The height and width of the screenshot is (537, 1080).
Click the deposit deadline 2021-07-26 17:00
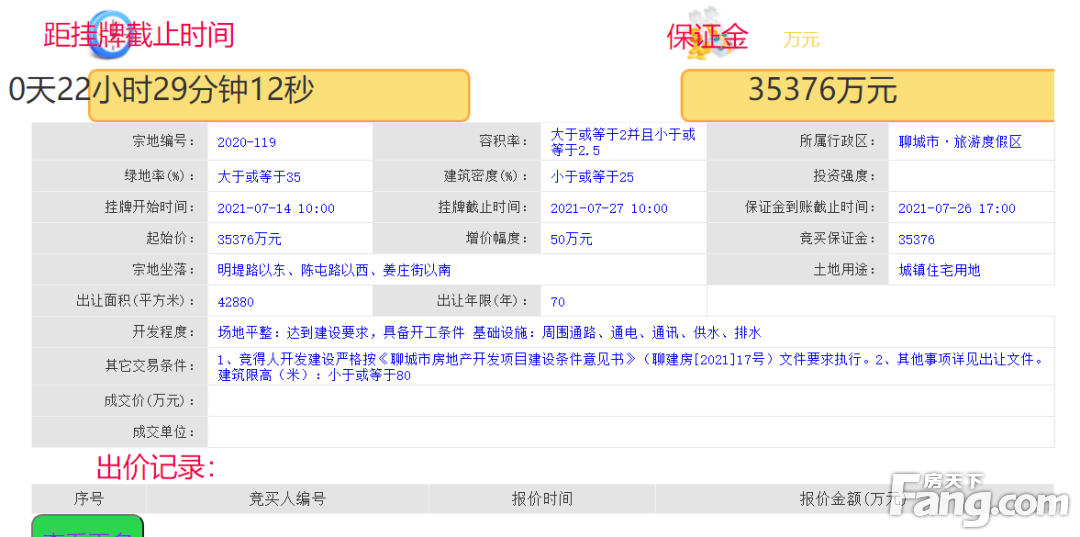pos(956,209)
